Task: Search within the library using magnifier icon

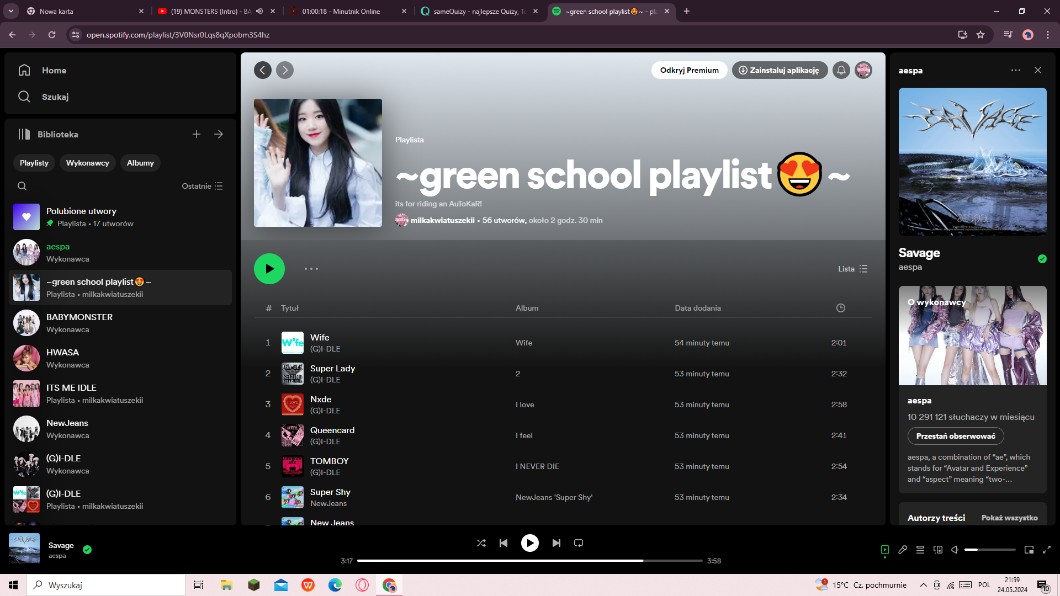Action: pos(22,186)
